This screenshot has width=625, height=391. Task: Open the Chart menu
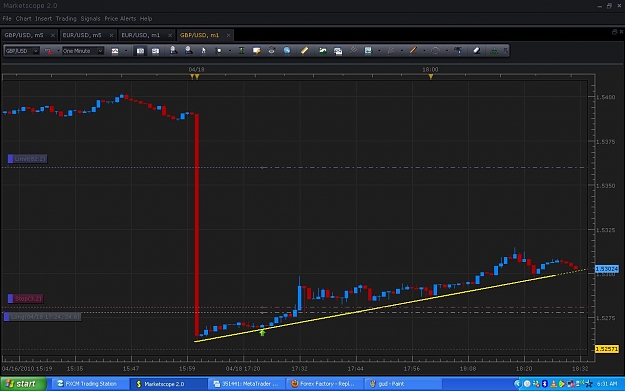(x=24, y=19)
